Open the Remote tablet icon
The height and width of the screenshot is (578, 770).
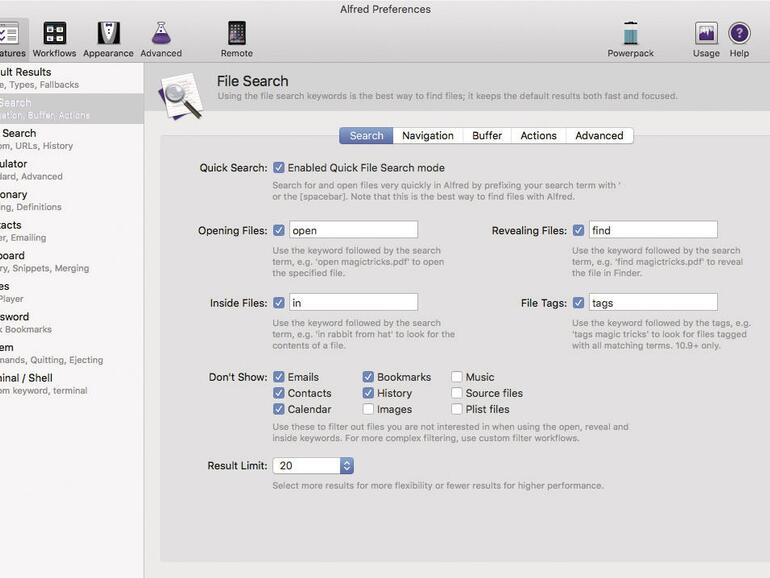point(237,34)
